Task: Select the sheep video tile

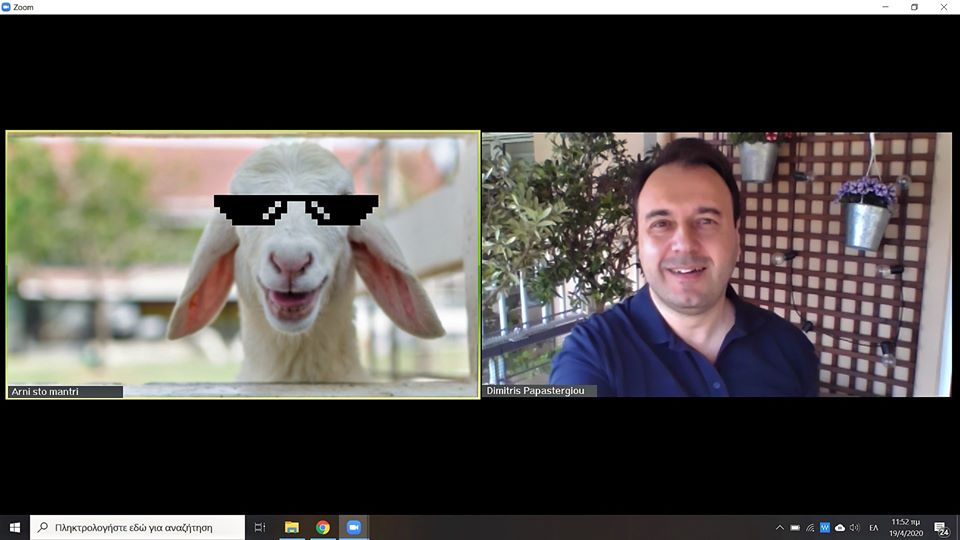Action: pyautogui.click(x=242, y=265)
